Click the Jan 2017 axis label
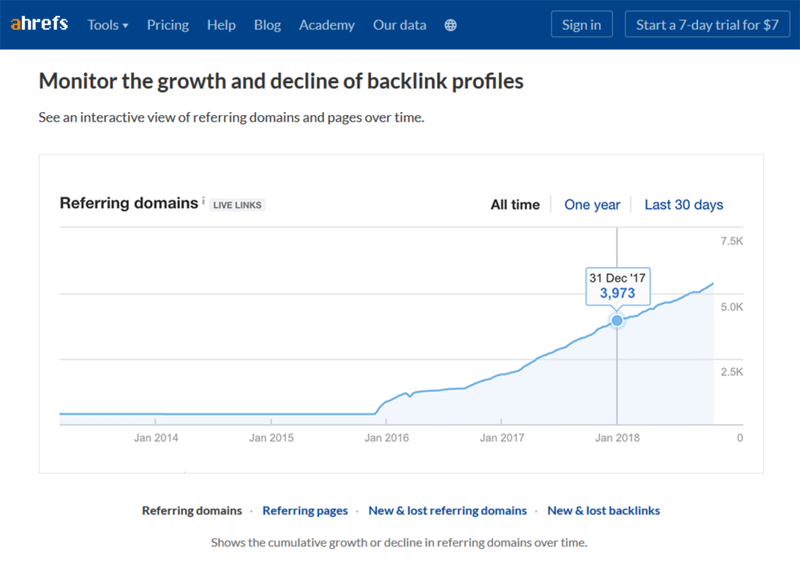This screenshot has width=800, height=572. point(502,438)
